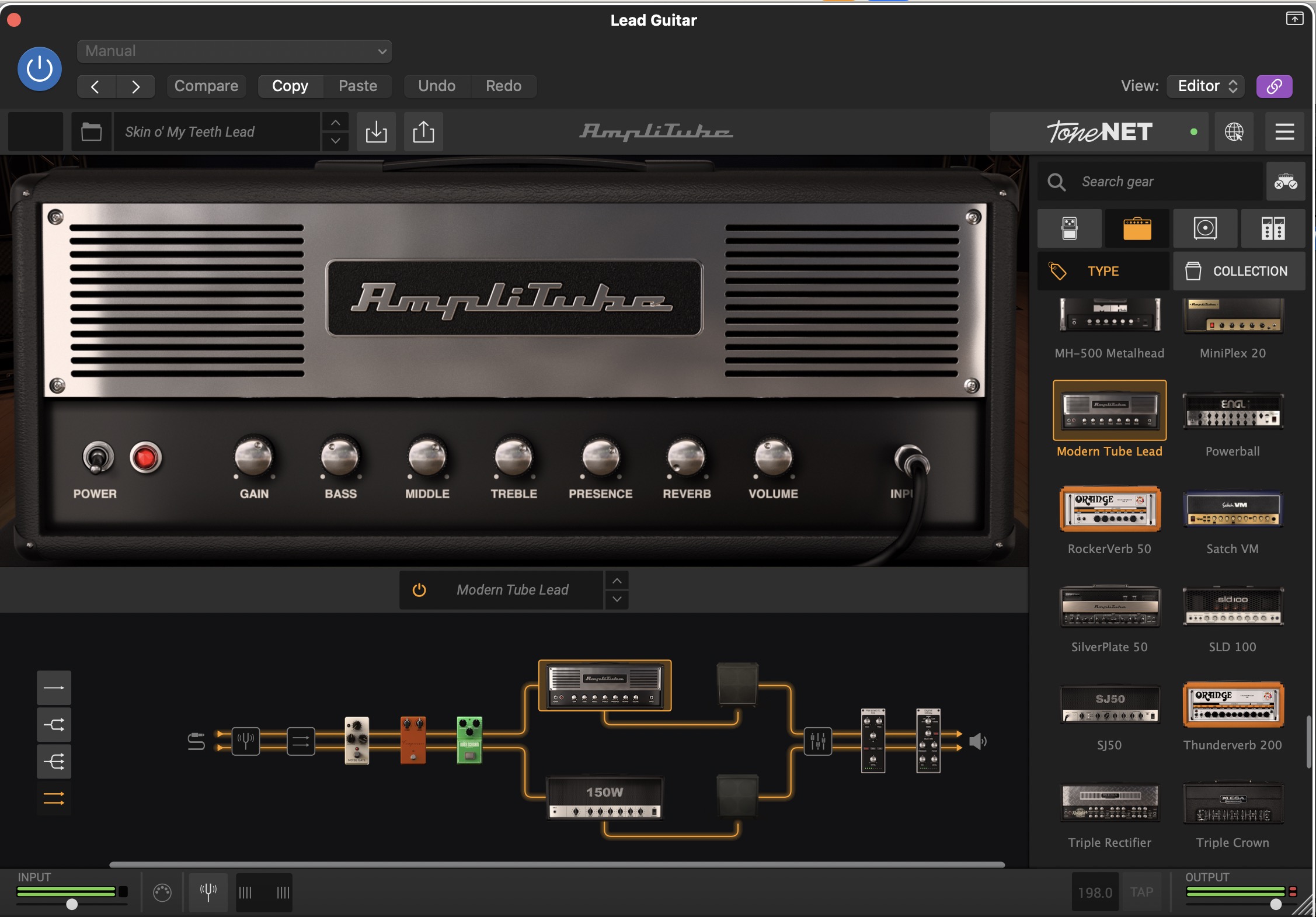The height and width of the screenshot is (917, 1316).
Task: Select the cabinets category tab
Action: pos(1205,228)
